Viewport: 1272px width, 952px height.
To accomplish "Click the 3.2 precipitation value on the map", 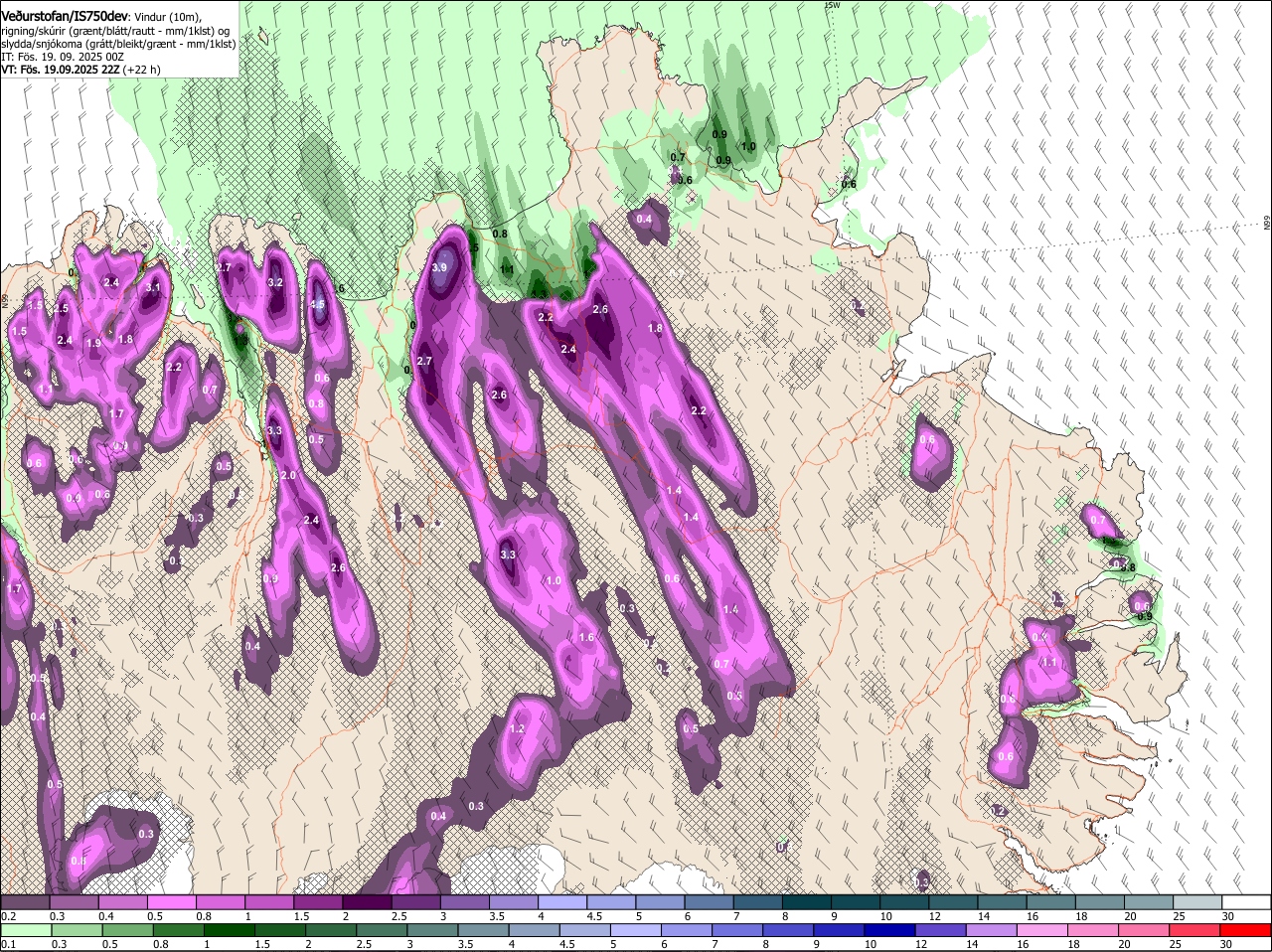I will [276, 283].
